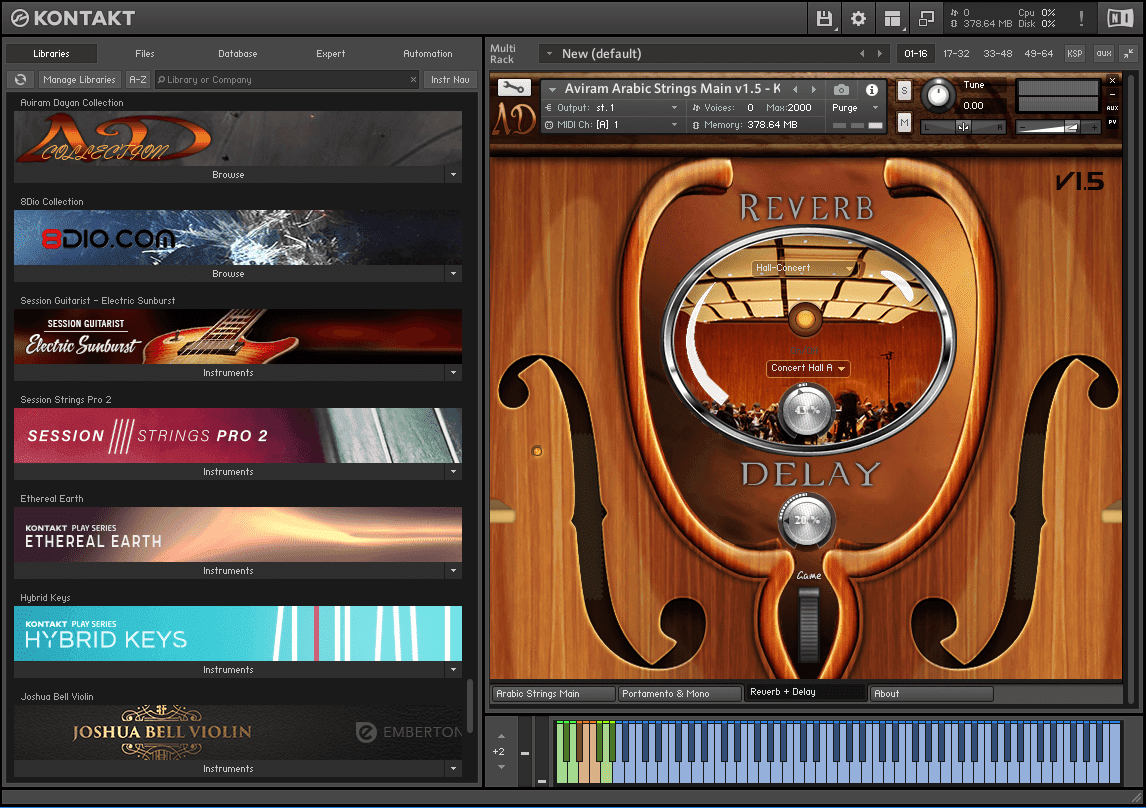This screenshot has height=808, width=1146.
Task: Switch to the Database tab
Action: click(x=238, y=53)
